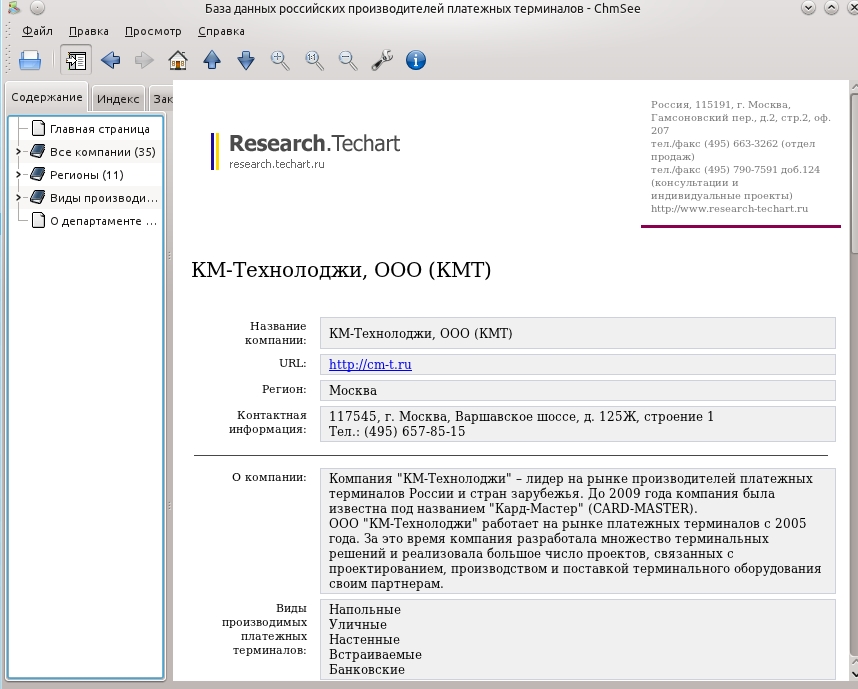Open the Справка menu
858x689 pixels.
[221, 31]
